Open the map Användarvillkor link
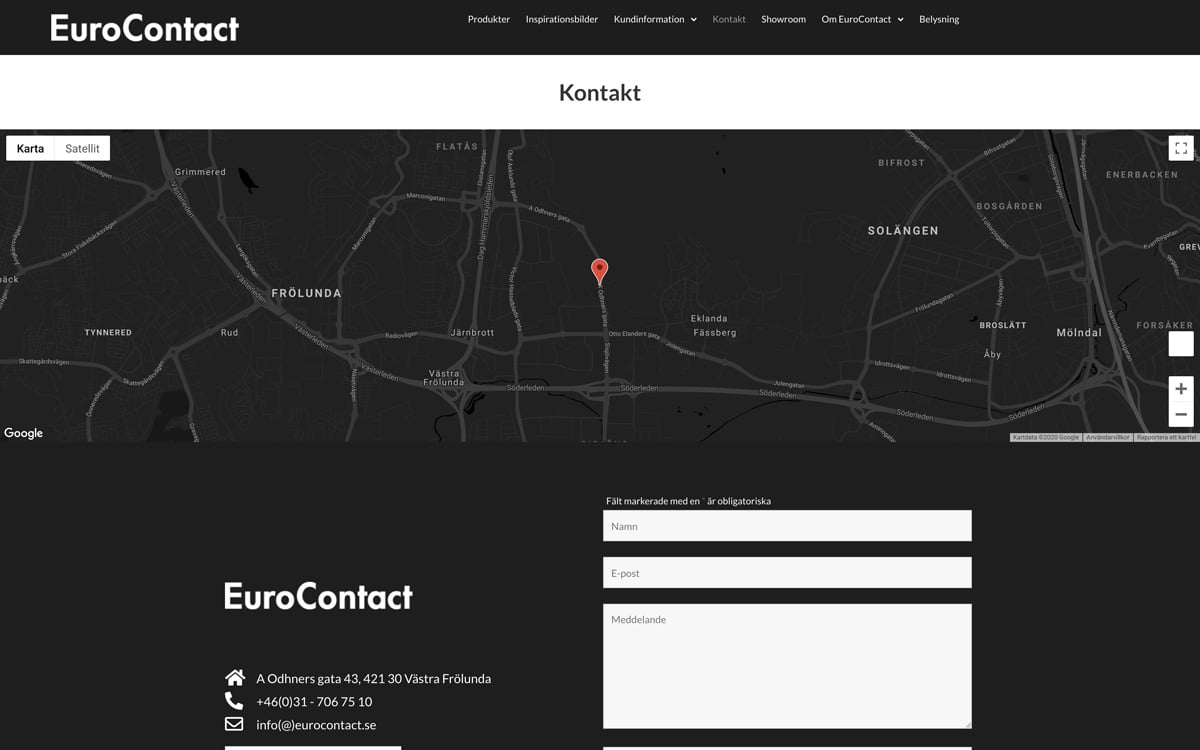 tap(1107, 437)
